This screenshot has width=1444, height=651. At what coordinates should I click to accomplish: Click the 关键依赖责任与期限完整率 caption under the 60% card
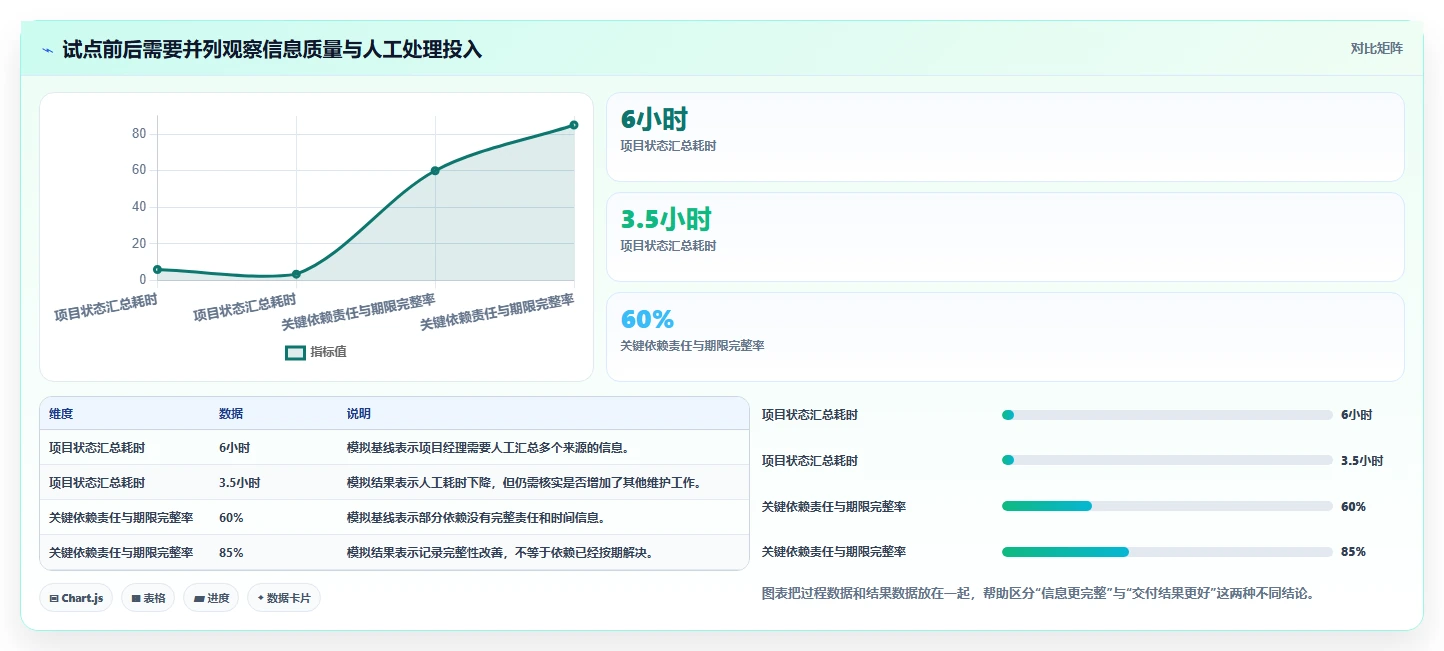[x=692, y=346]
